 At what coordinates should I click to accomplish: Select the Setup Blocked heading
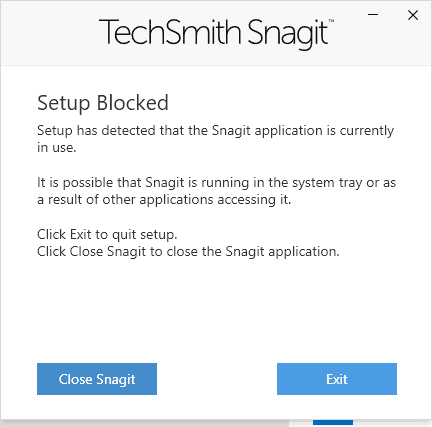(103, 103)
